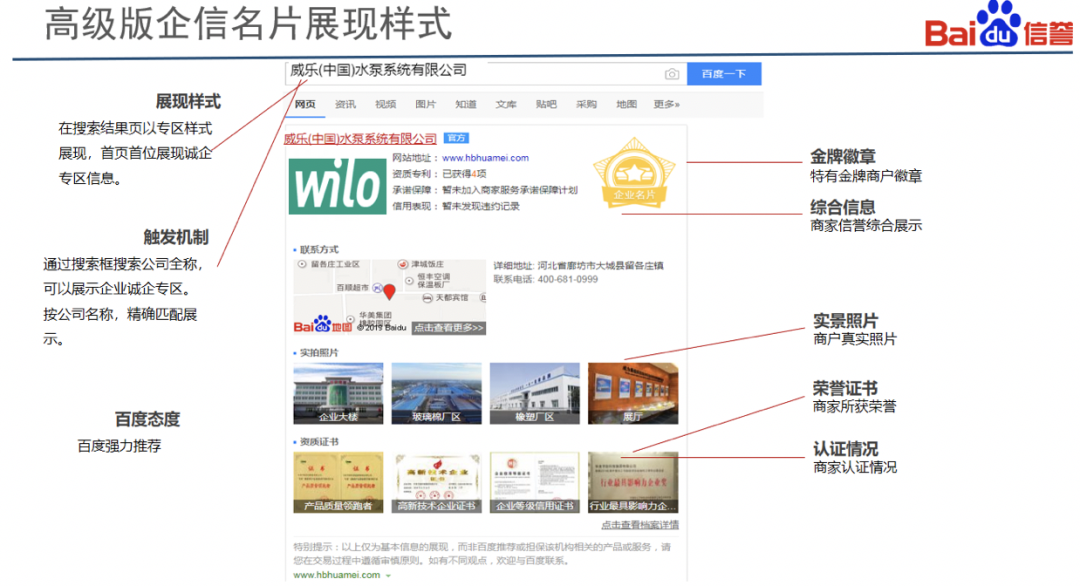This screenshot has width=1080, height=586.
Task: Open the 地图 tab
Action: (626, 104)
